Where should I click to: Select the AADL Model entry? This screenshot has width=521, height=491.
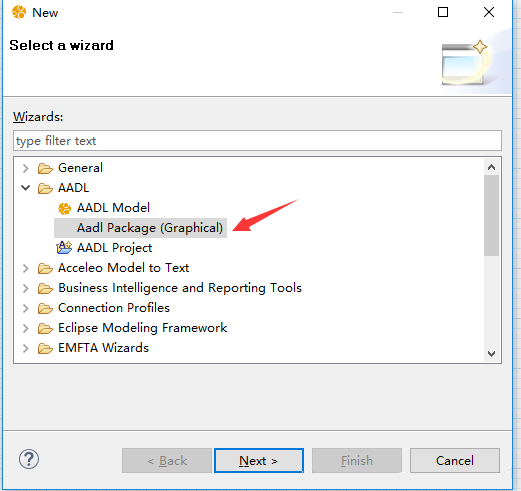point(113,208)
